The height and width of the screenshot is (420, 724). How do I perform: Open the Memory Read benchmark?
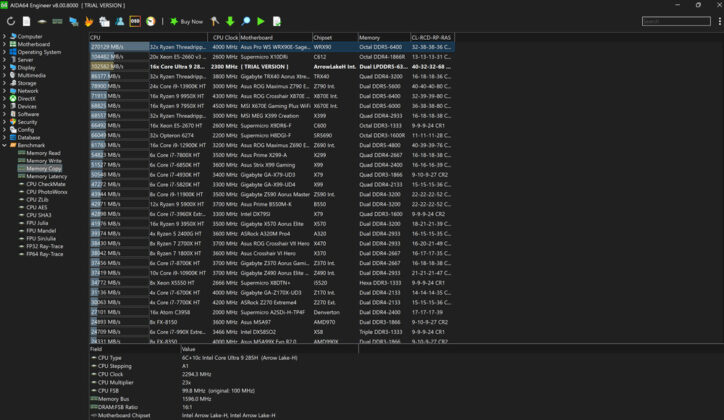39,153
